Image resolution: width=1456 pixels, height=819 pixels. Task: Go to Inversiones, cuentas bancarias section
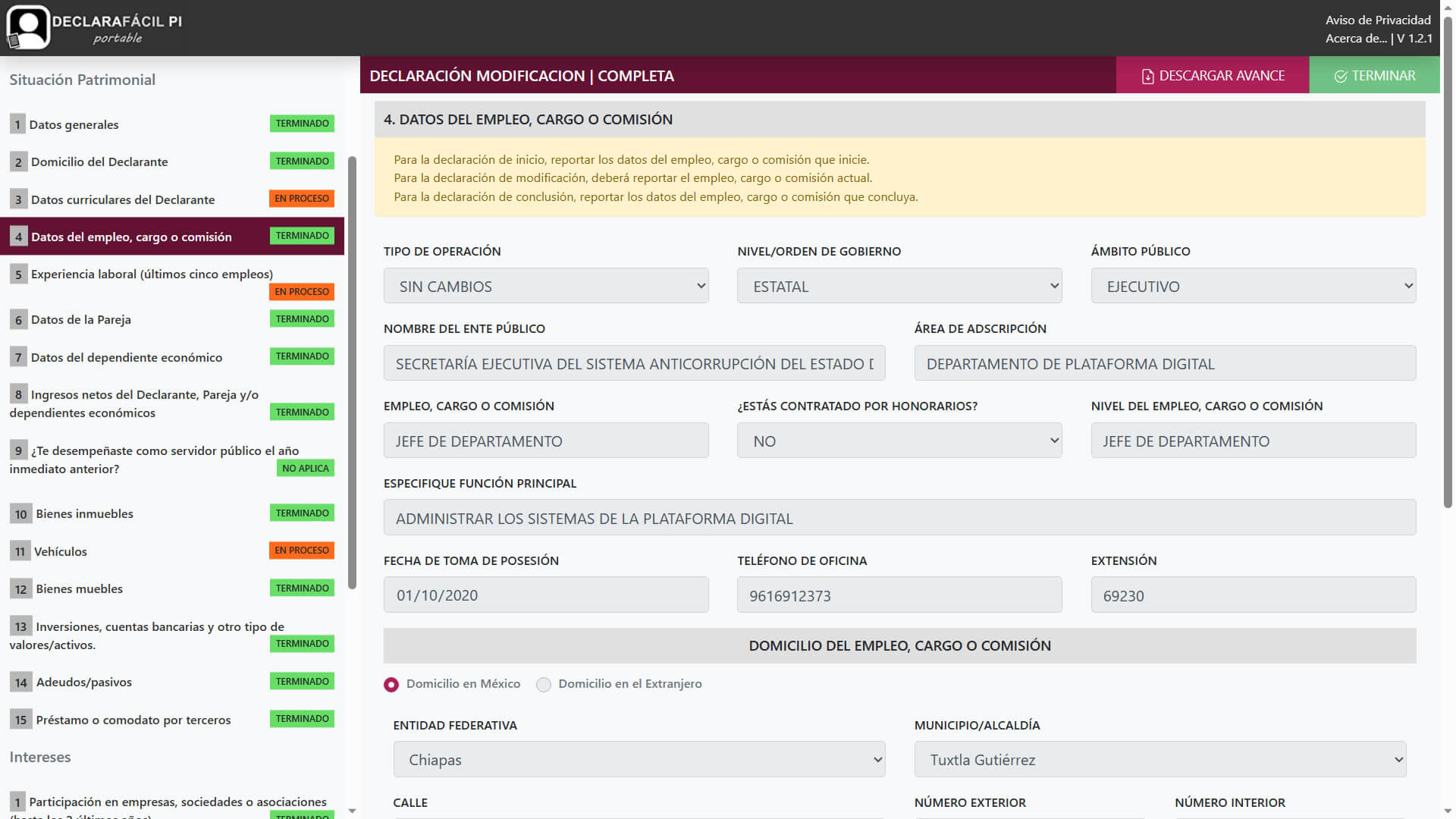(x=172, y=635)
